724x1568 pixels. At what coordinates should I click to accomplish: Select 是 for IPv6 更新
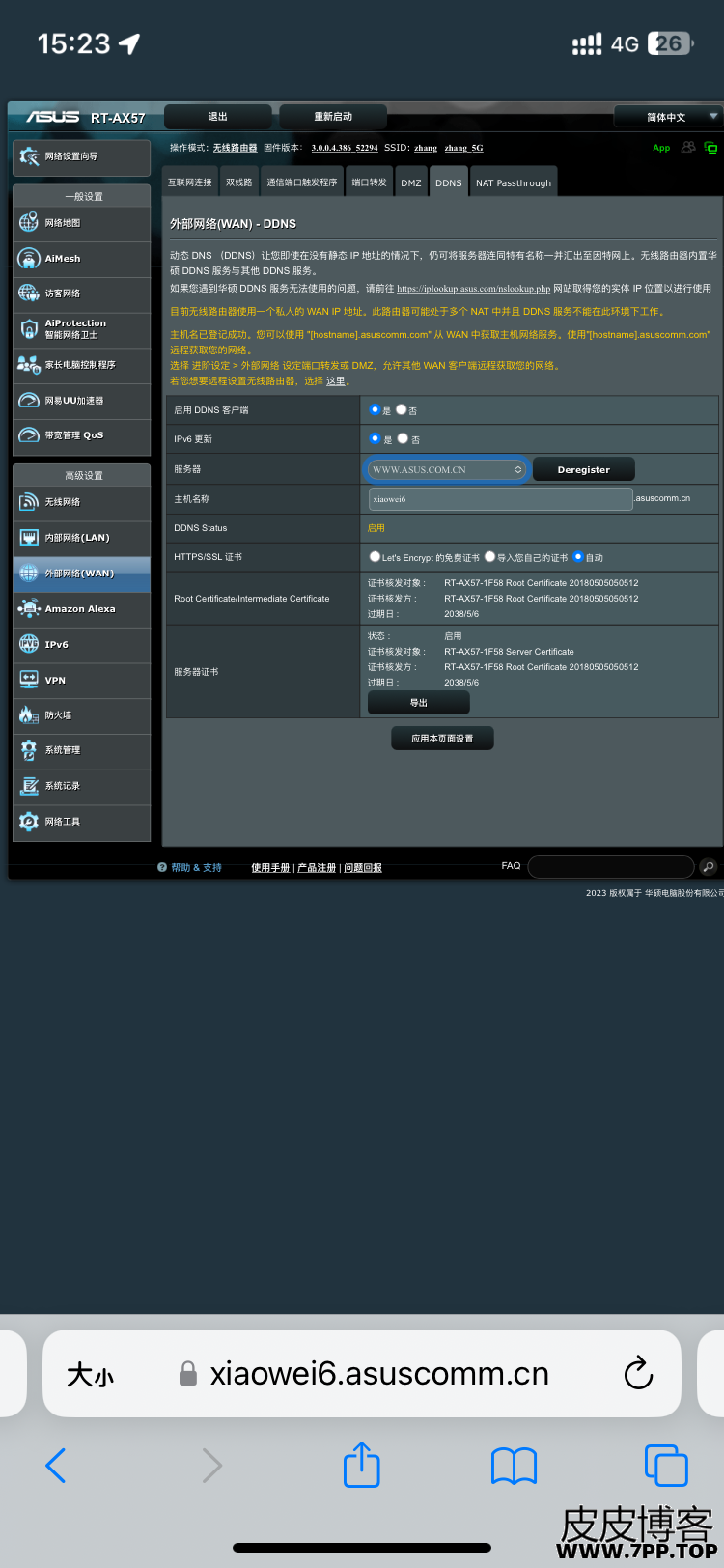[x=376, y=438]
